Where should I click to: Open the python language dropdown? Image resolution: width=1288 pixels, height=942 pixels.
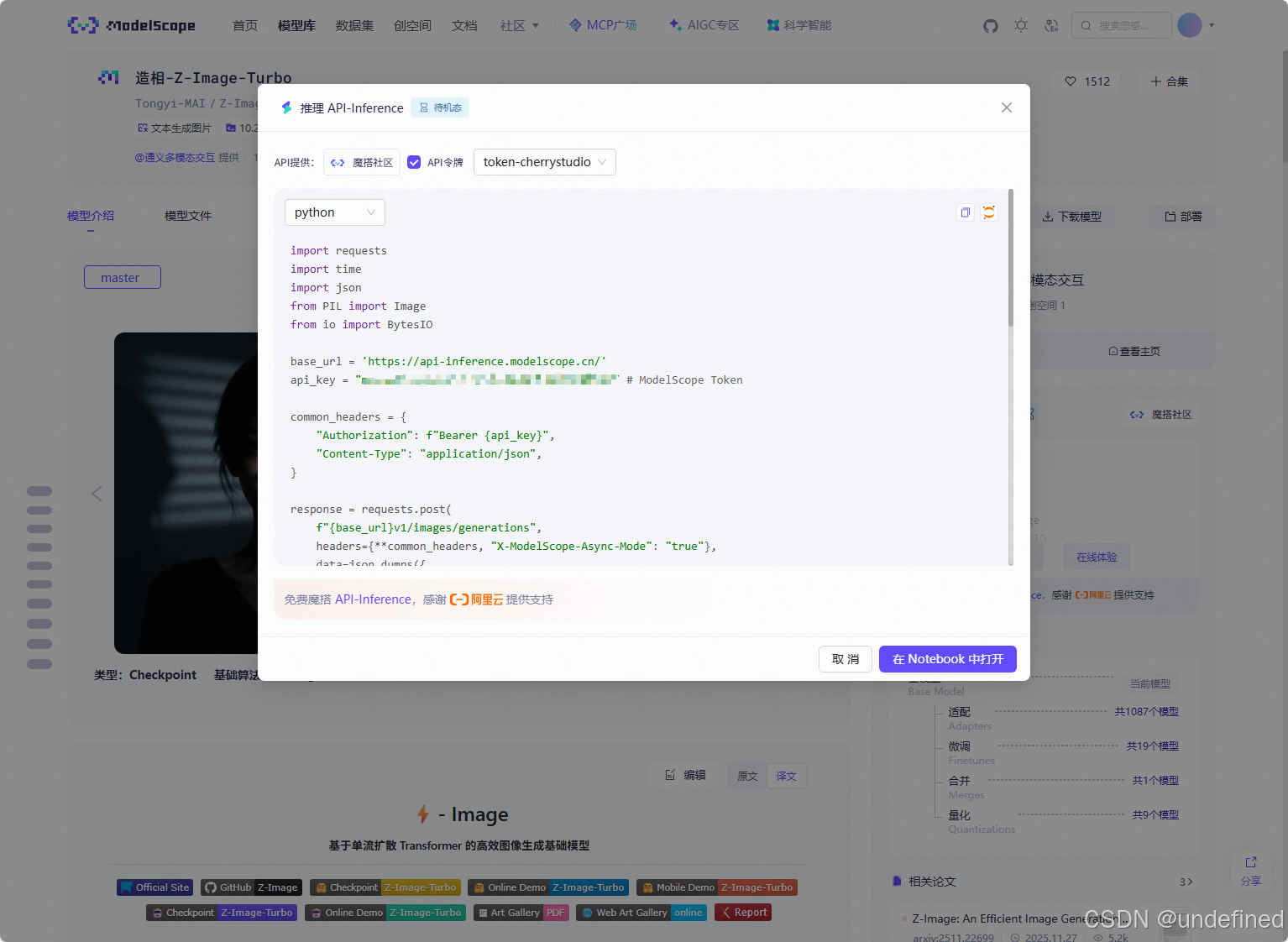(x=335, y=212)
